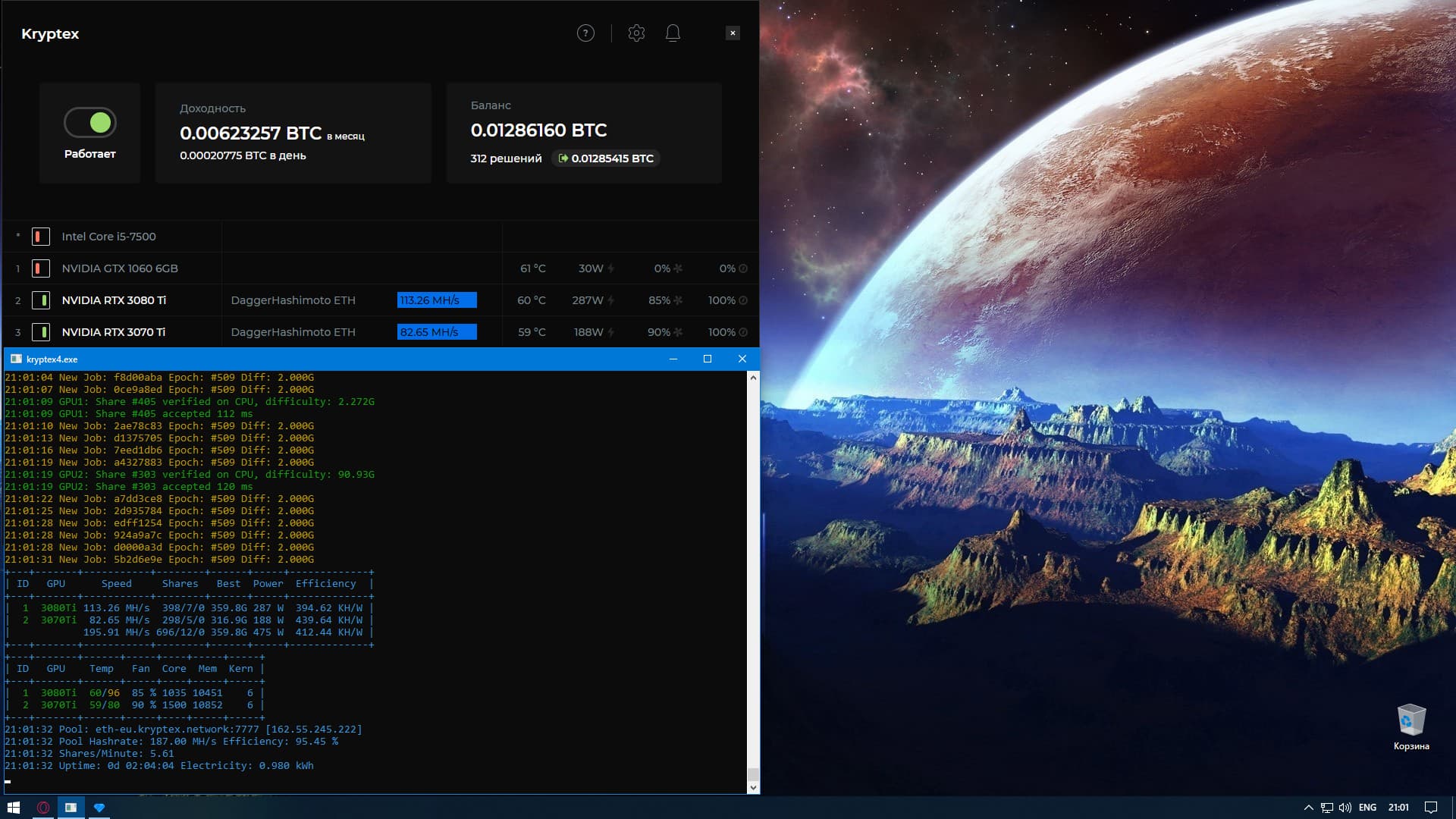Open the volume speaker tray icon
1456x819 pixels.
(1345, 808)
